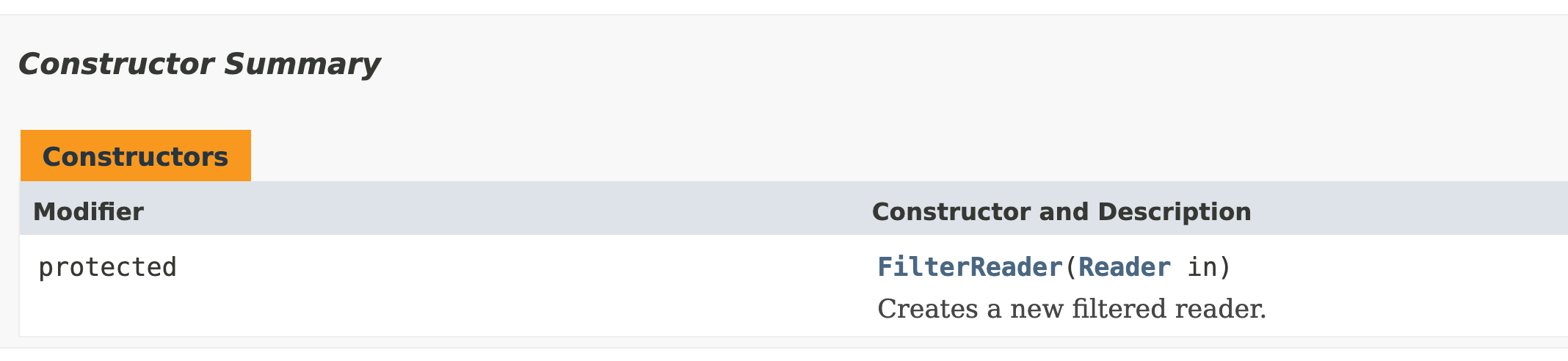Click the final word 'reader.' in the description

point(1221,309)
